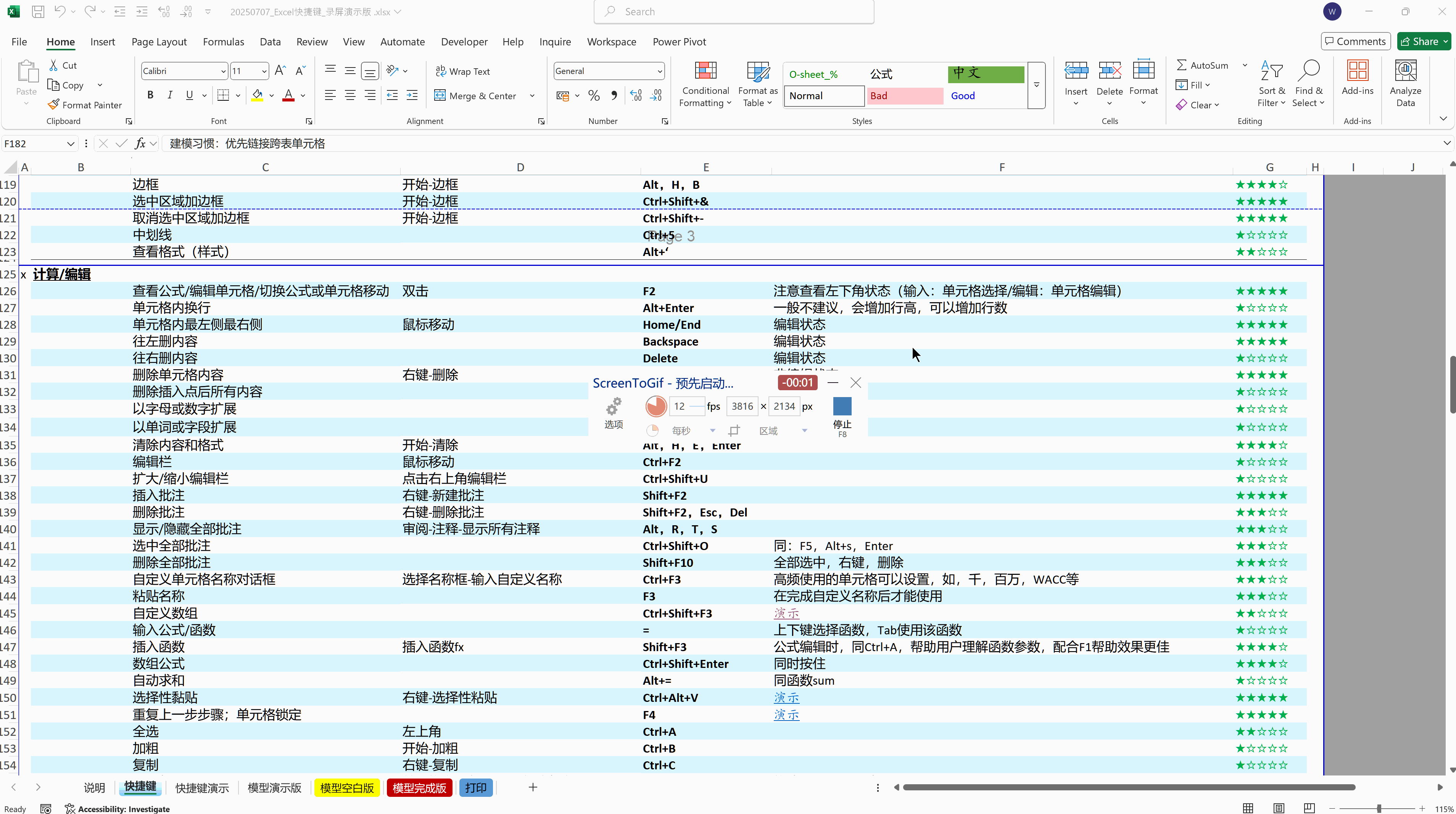Open the Name Box dropdown arrow

70,143
